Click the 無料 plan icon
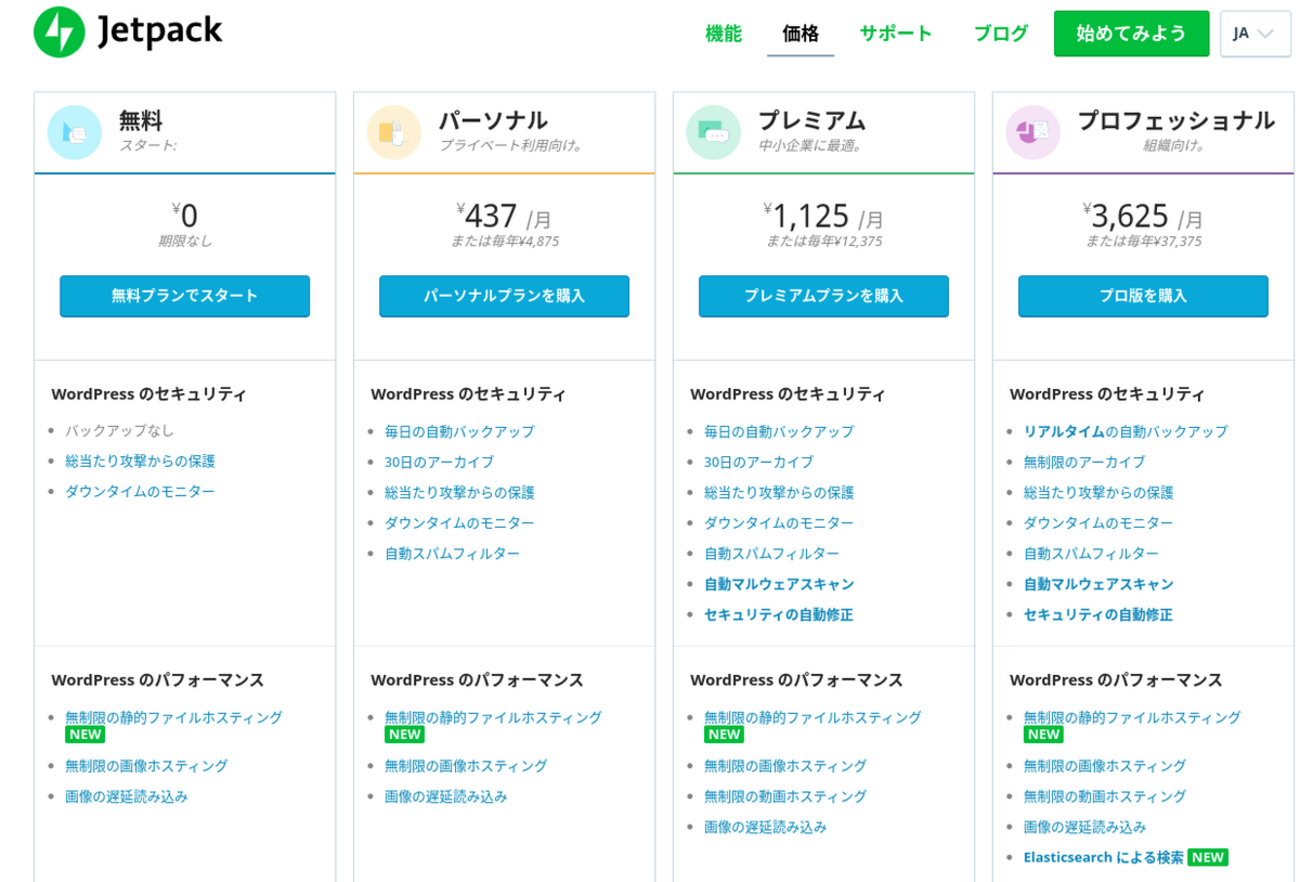The width and height of the screenshot is (1300, 882). click(x=75, y=133)
